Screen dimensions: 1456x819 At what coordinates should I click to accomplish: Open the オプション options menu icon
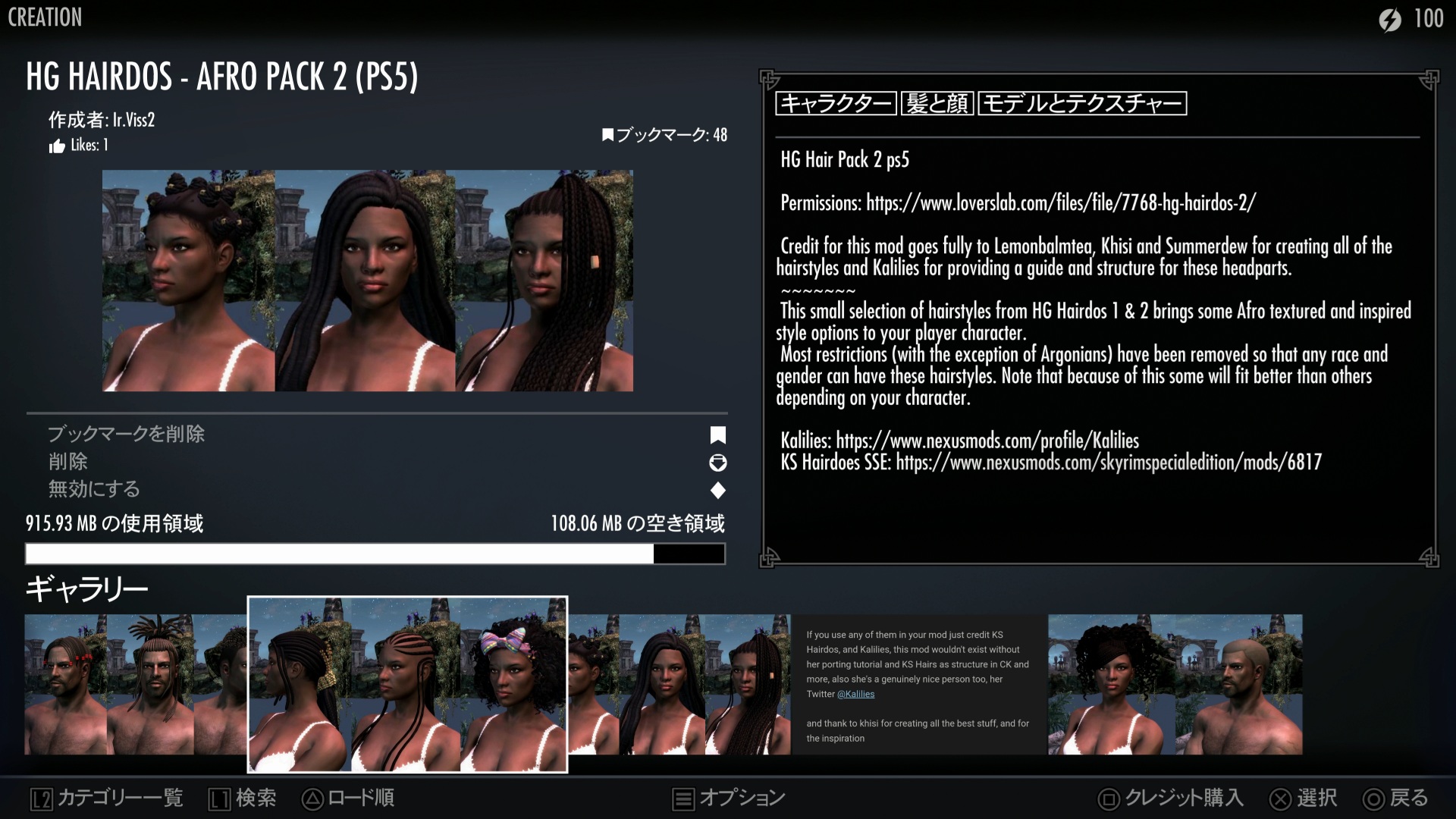(683, 799)
